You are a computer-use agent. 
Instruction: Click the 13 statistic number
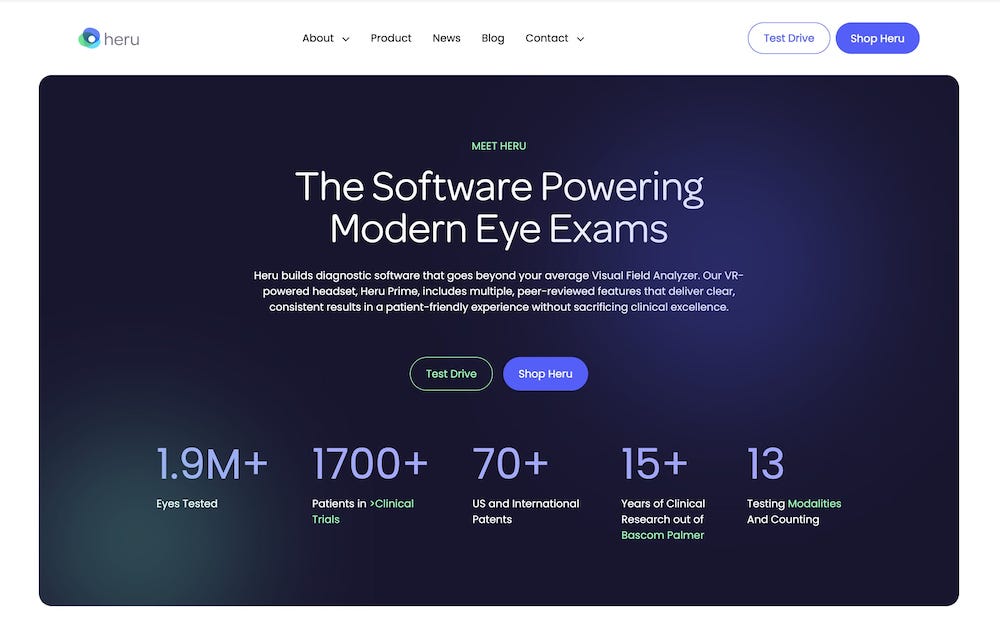765,464
